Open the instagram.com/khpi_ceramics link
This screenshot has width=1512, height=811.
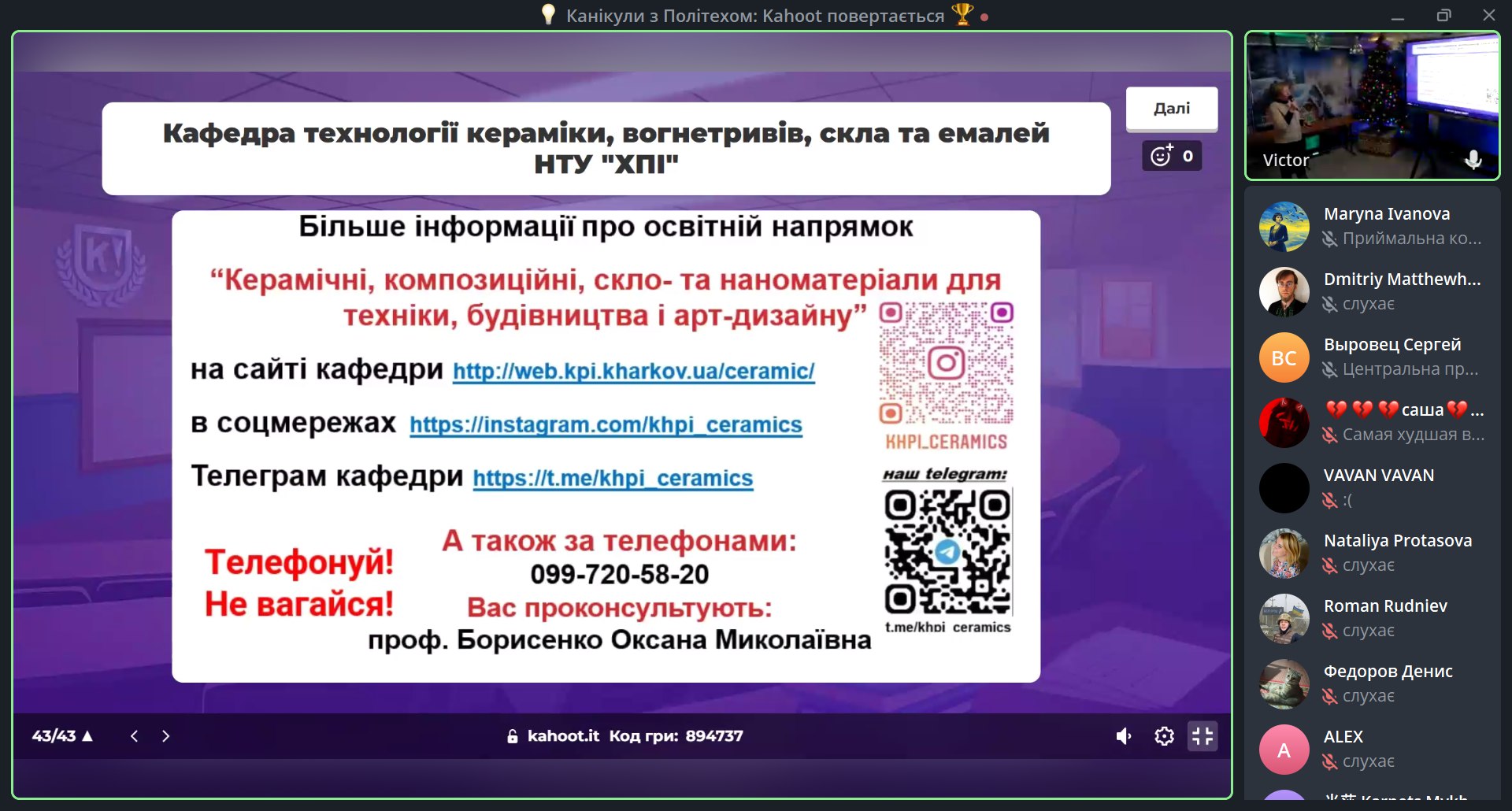(606, 425)
